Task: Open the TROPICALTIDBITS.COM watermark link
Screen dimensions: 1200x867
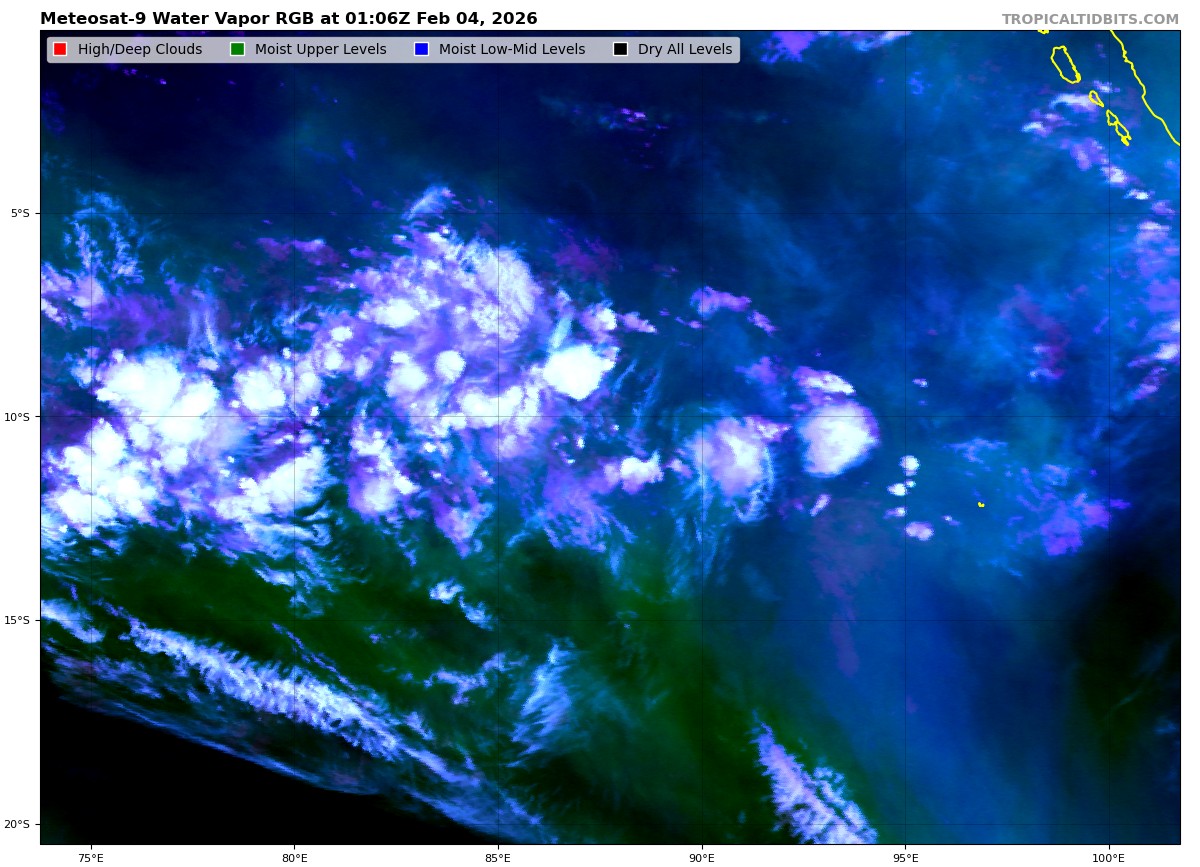Action: point(1090,20)
